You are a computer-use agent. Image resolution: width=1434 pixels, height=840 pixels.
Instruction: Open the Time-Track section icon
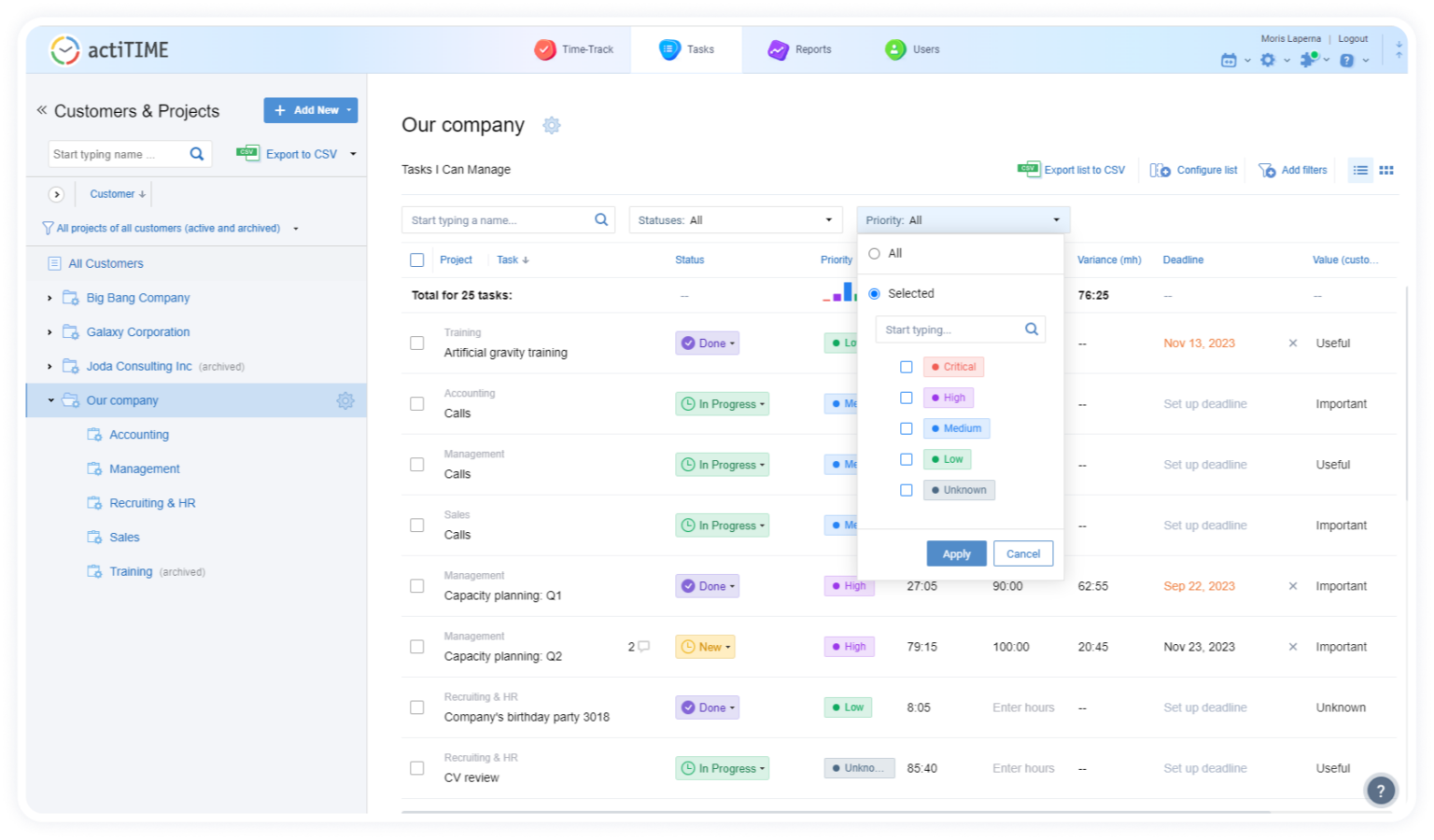pyautogui.click(x=543, y=49)
